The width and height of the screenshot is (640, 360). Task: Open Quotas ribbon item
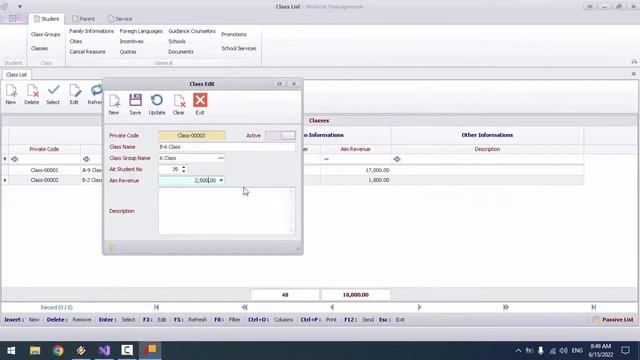click(128, 52)
